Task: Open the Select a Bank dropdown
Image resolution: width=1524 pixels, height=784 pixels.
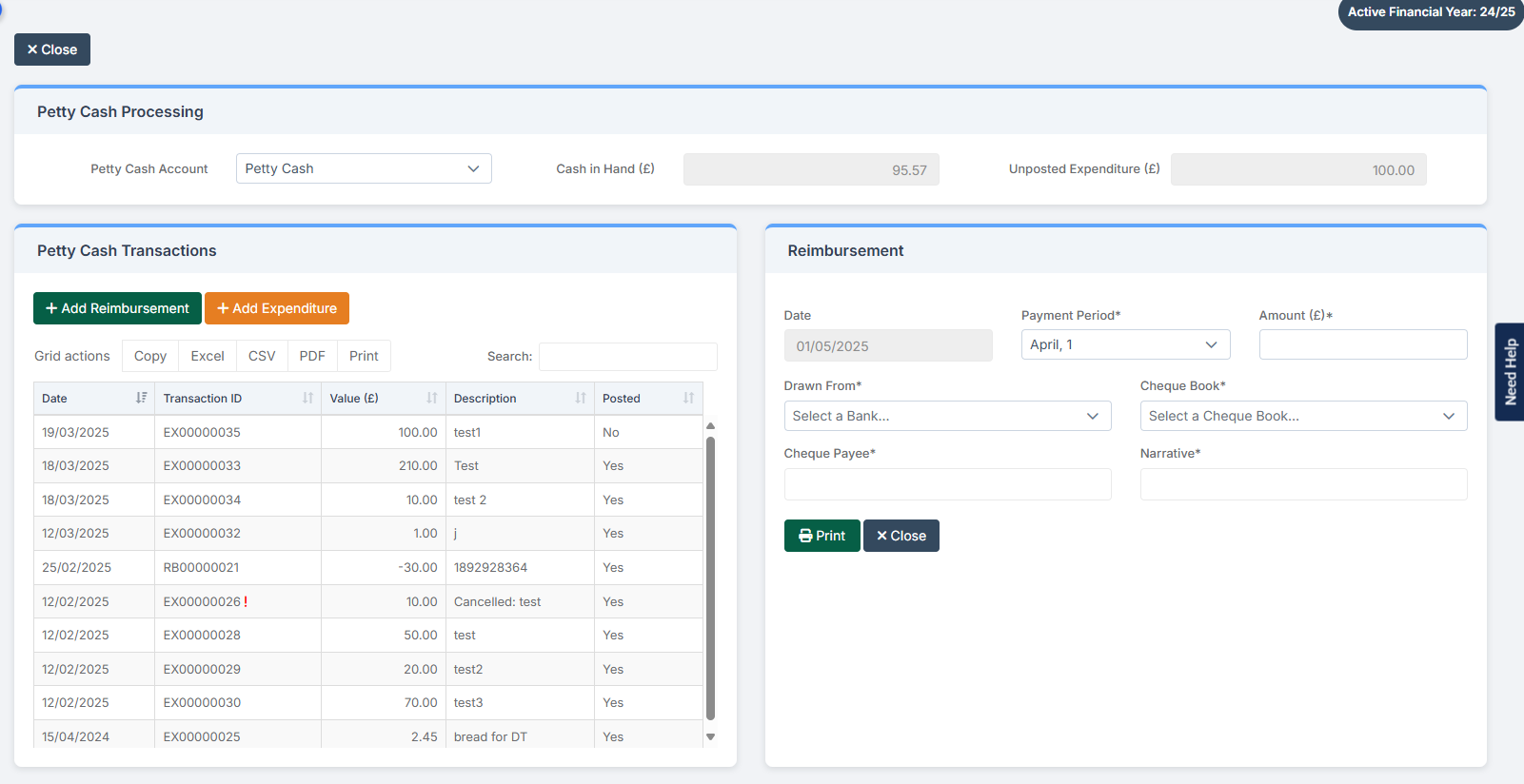Action: 946,416
